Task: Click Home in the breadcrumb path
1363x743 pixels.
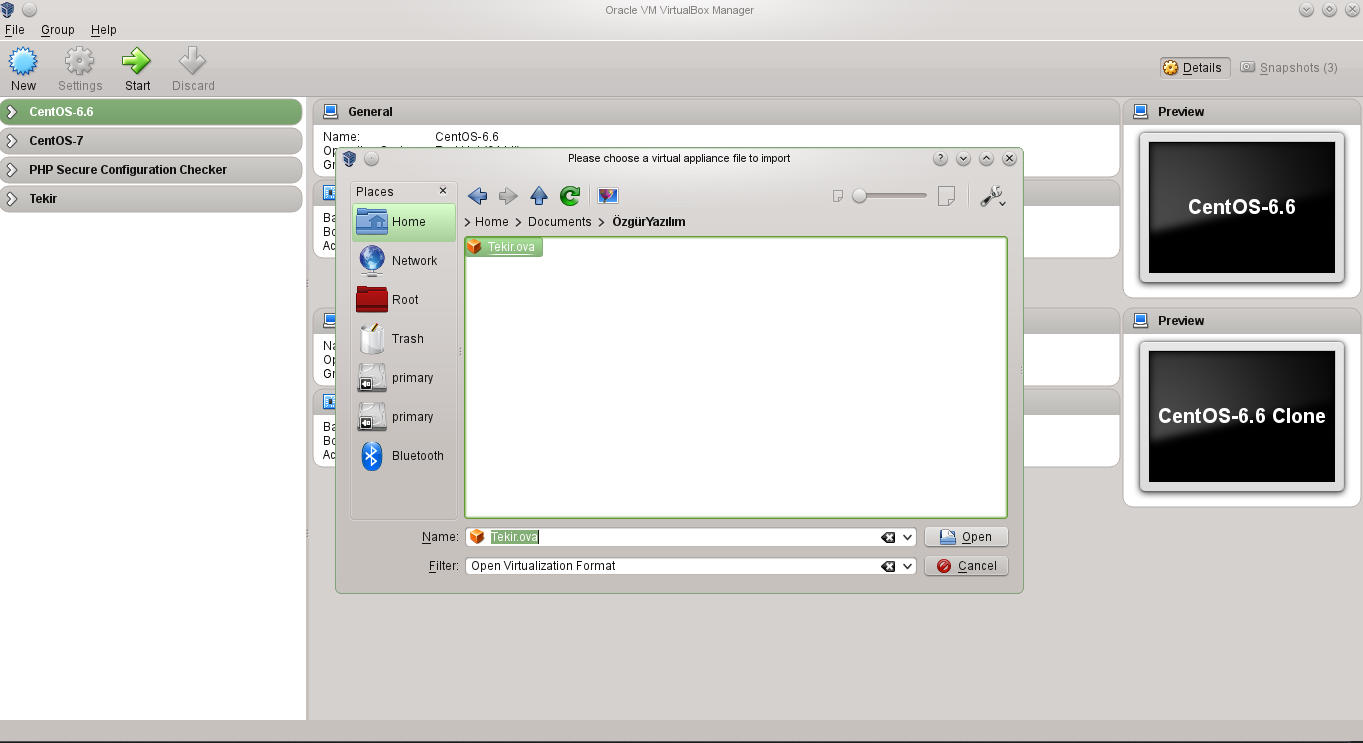Action: pyautogui.click(x=492, y=222)
